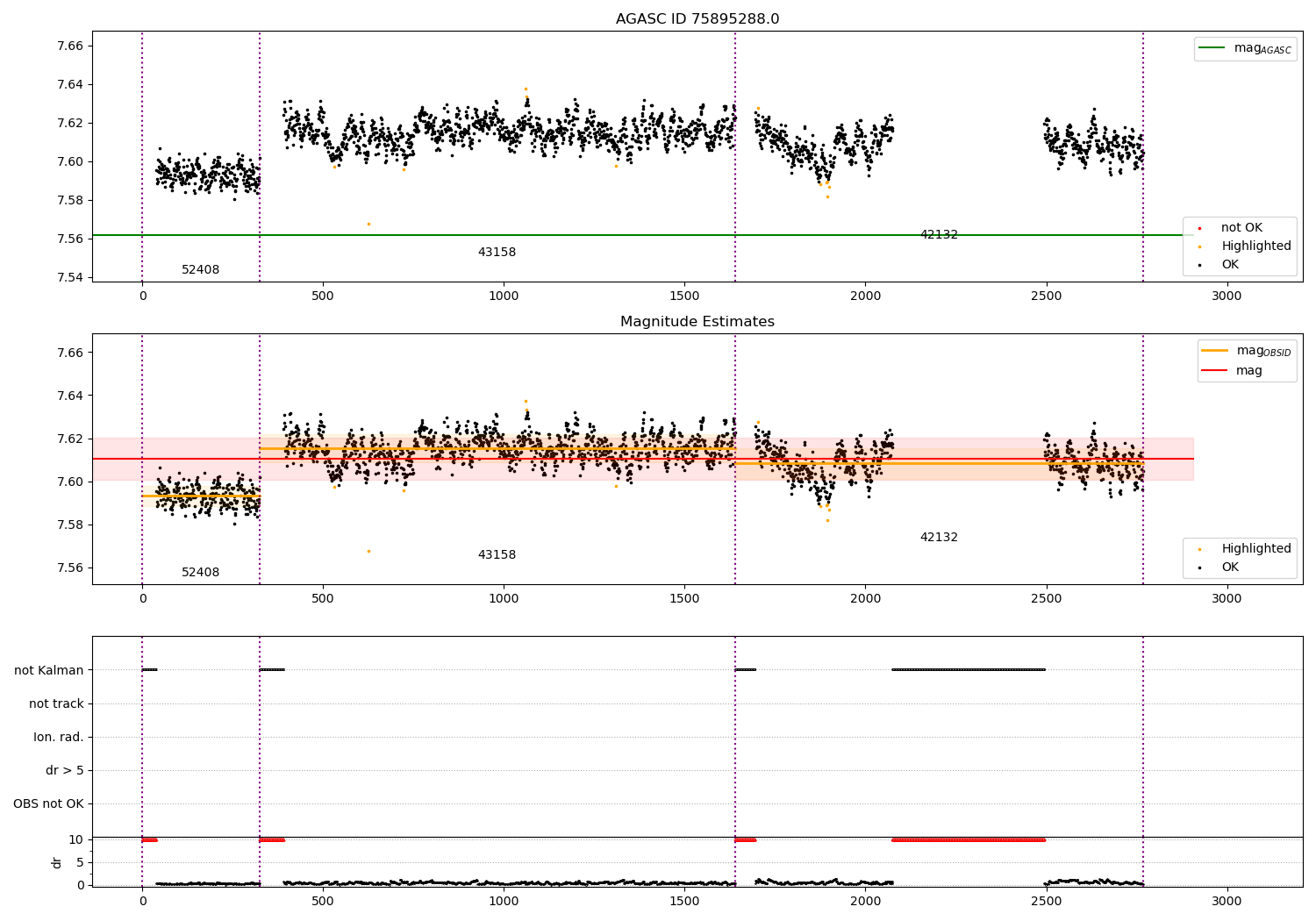
Task: Click the 'Magnitude Estimates' title
Action: pyautogui.click(x=697, y=322)
